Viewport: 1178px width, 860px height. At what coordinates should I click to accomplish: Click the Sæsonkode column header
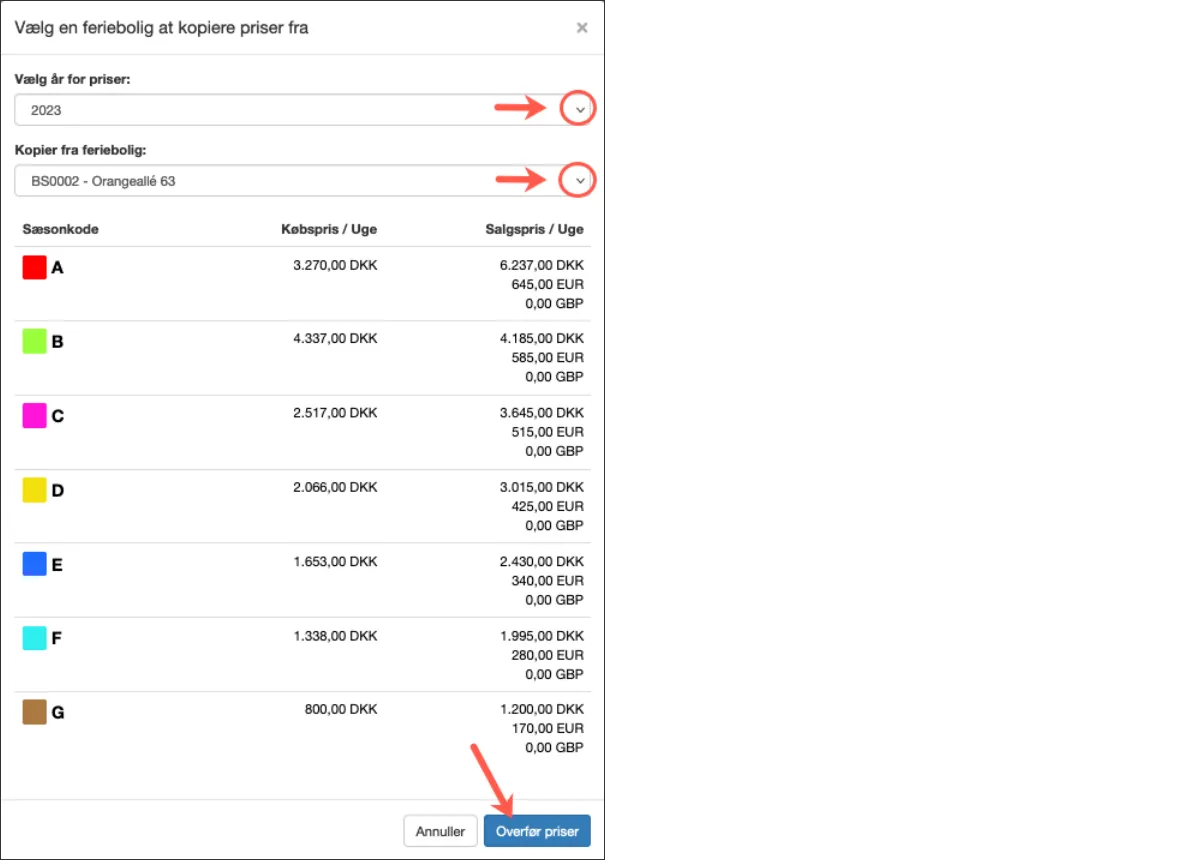point(60,229)
